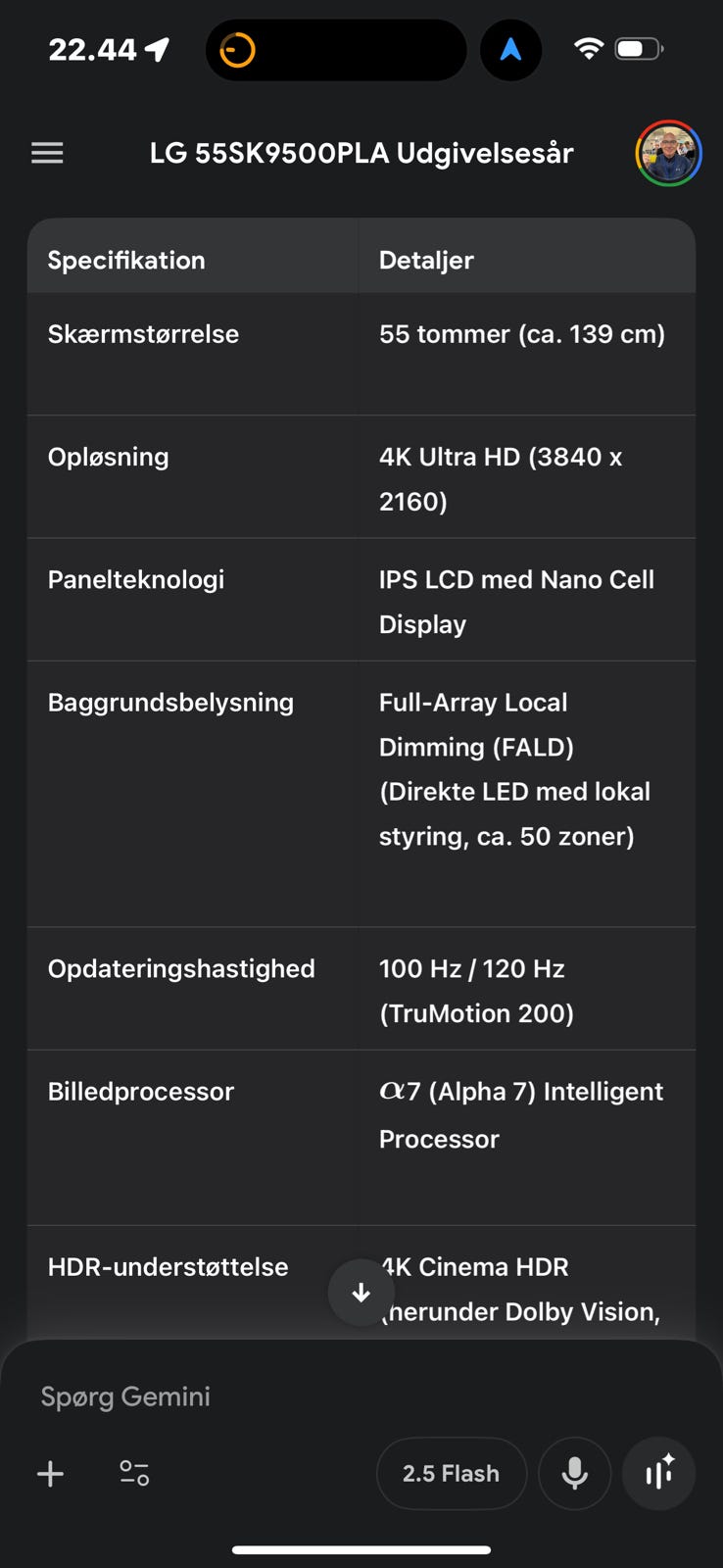This screenshot has width=723, height=1568.
Task: Tap the blue navigation arrow in status bar
Action: click(x=510, y=50)
